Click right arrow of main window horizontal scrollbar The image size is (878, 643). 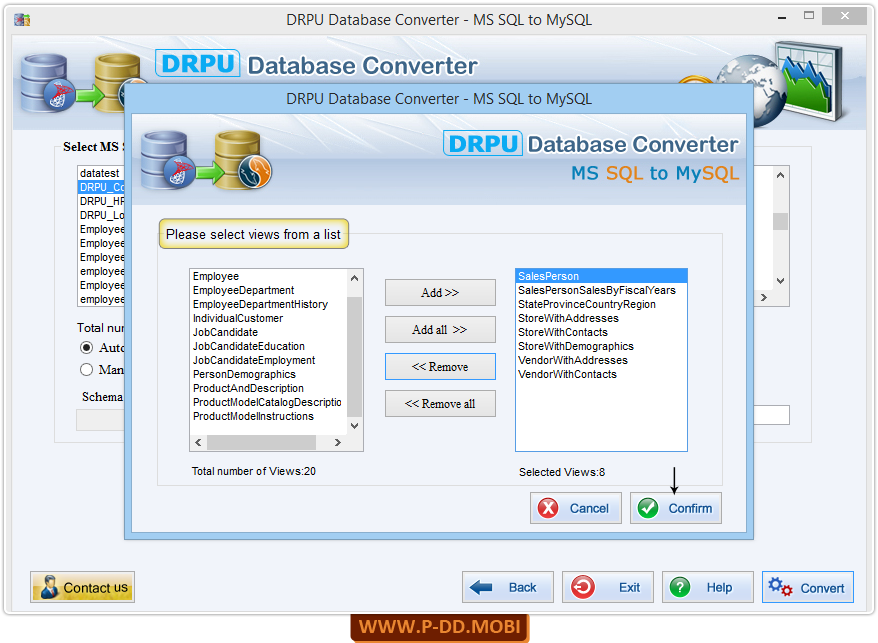click(x=764, y=297)
